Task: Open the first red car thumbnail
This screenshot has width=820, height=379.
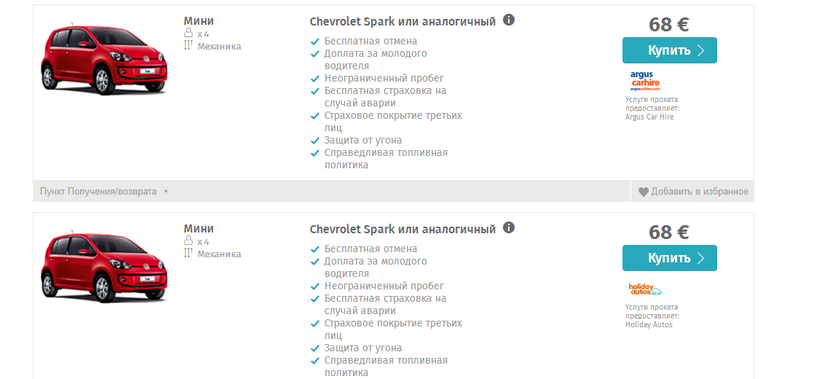Action: tap(104, 59)
